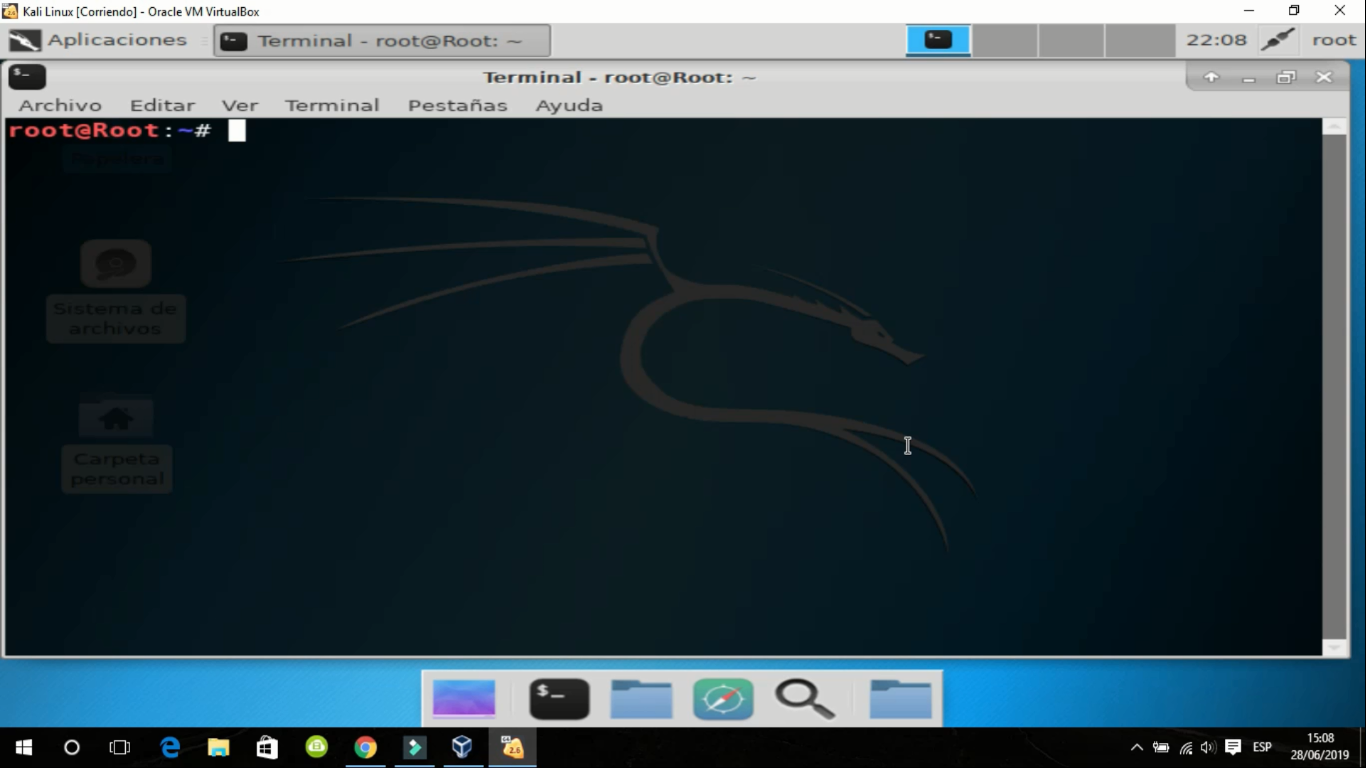This screenshot has width=1366, height=768.
Task: Open the Pestañas menu
Action: point(457,105)
